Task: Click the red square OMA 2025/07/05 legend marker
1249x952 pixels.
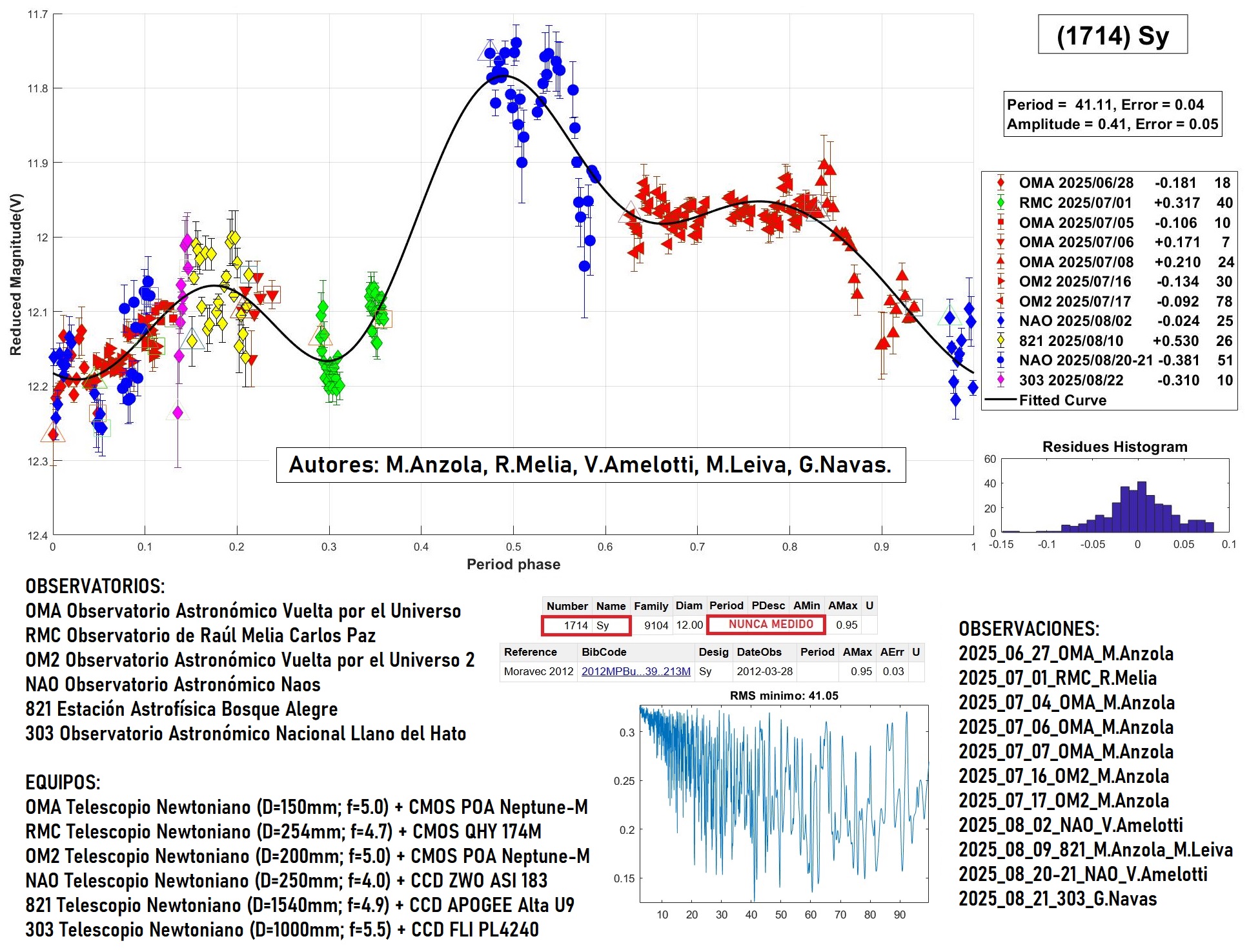Action: [x=1000, y=223]
